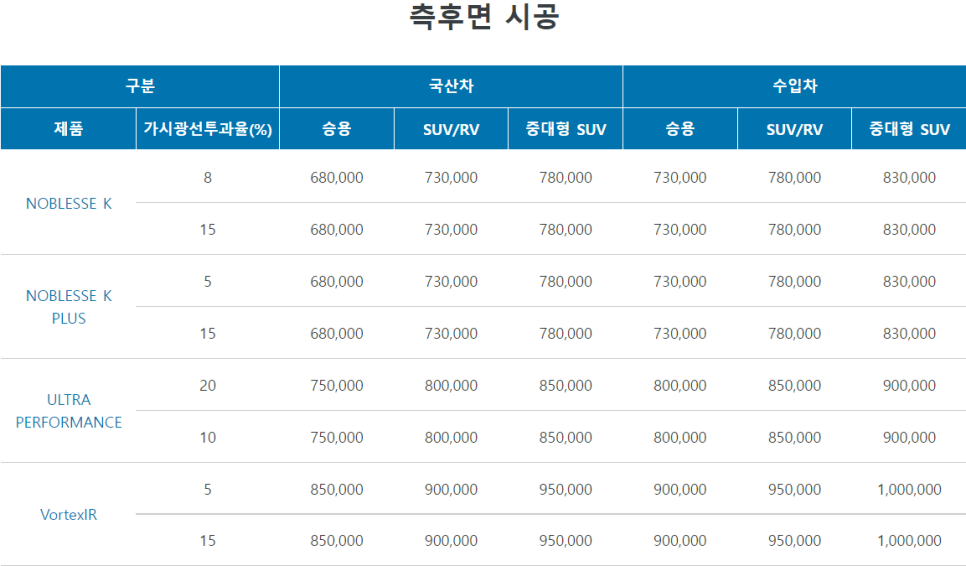The height and width of the screenshot is (566, 966).
Task: Click domestic SUV/RV 730,000 in NOBLESSE K PLUS 15% row
Action: point(451,334)
